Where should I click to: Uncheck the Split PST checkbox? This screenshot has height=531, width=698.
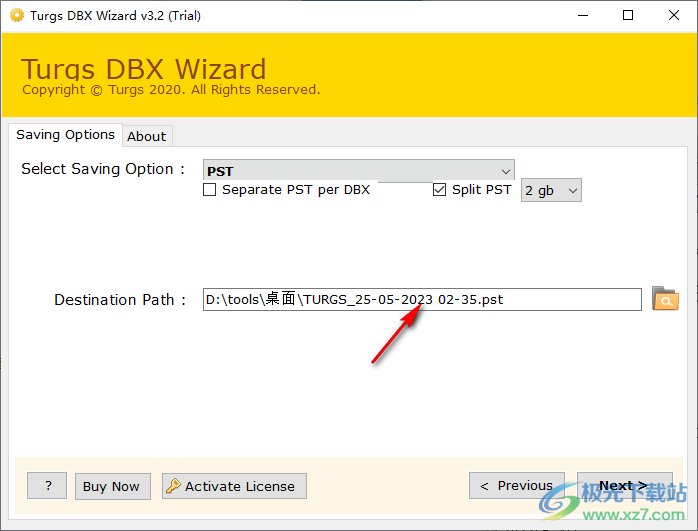coord(439,190)
